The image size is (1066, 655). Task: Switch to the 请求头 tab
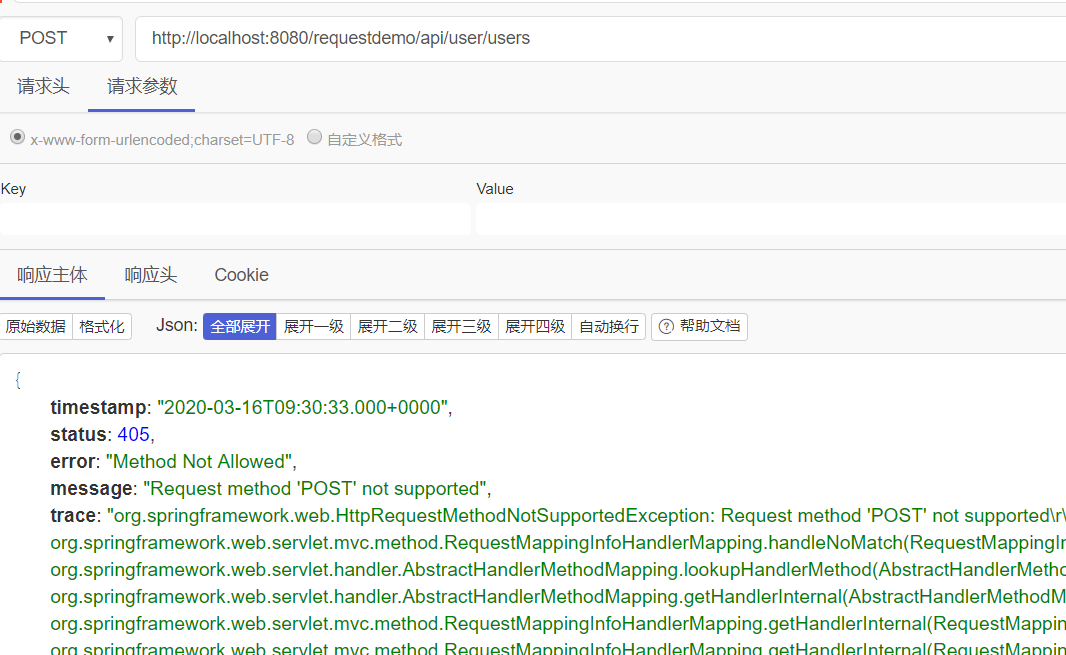[43, 86]
